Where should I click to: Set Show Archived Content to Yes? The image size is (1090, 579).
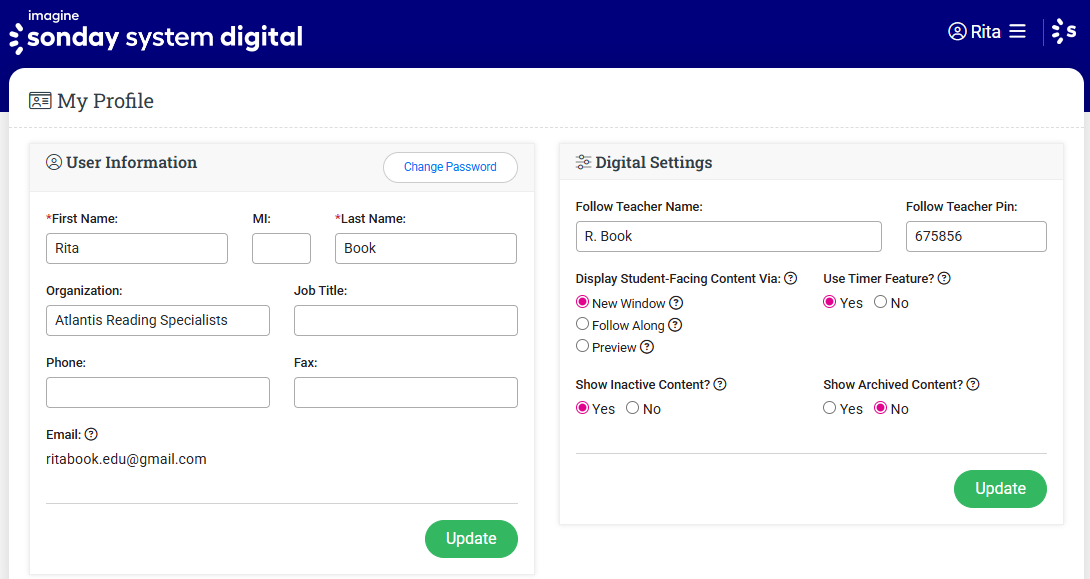coord(829,408)
